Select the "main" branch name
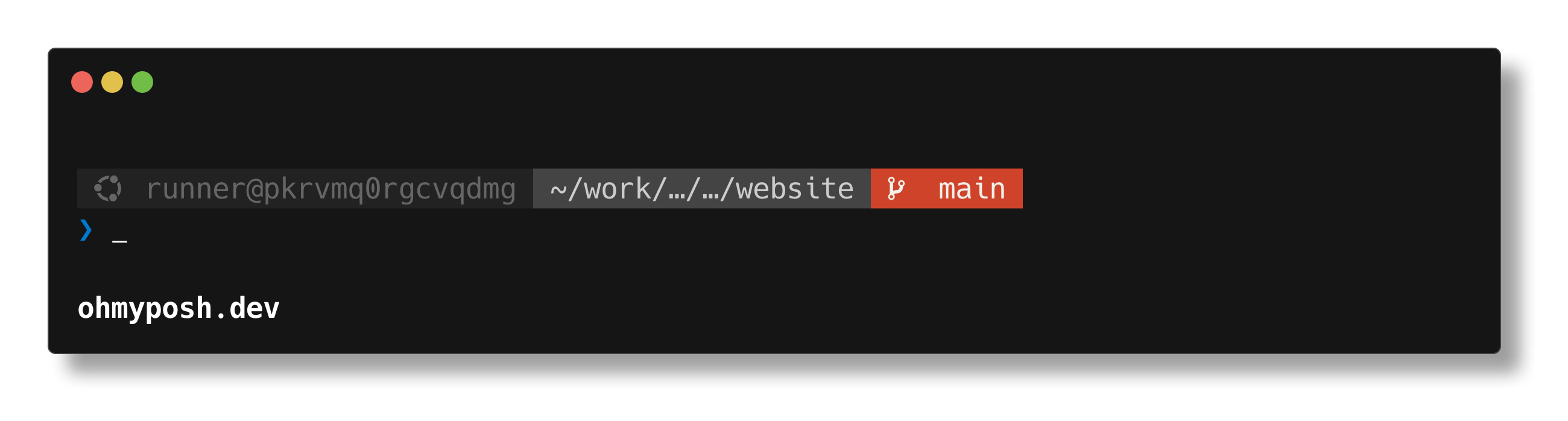 click(972, 189)
